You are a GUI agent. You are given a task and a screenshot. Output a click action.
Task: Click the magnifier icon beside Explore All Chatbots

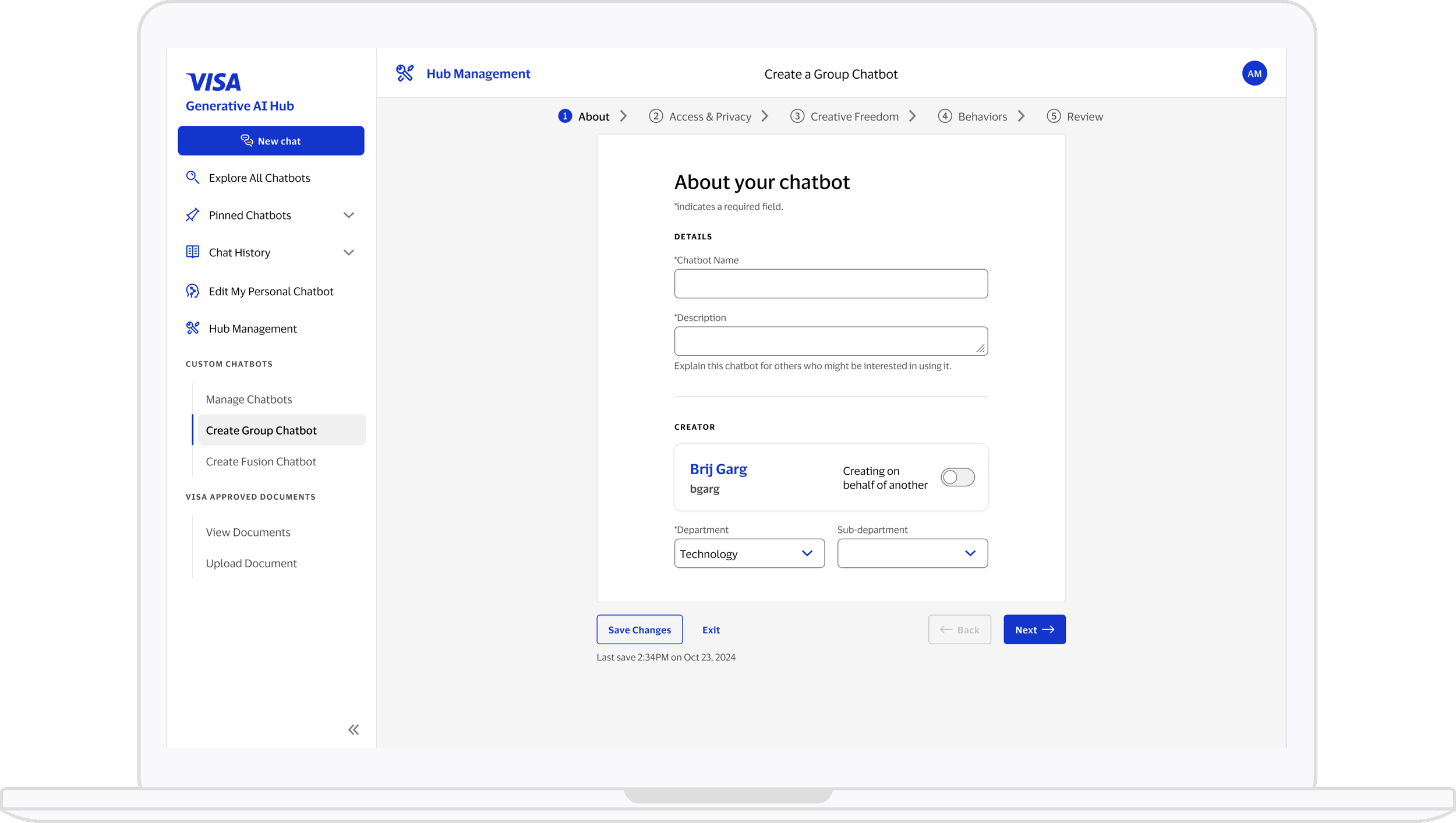192,177
